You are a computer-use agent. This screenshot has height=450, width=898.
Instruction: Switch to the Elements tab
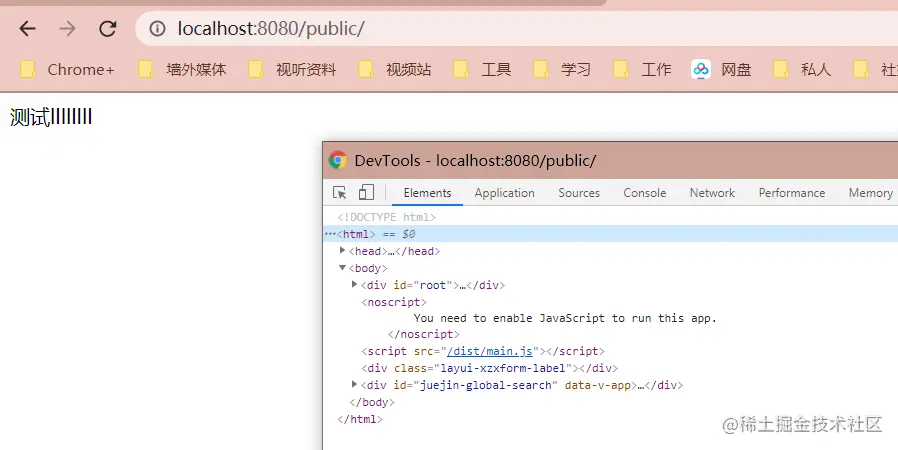point(427,193)
